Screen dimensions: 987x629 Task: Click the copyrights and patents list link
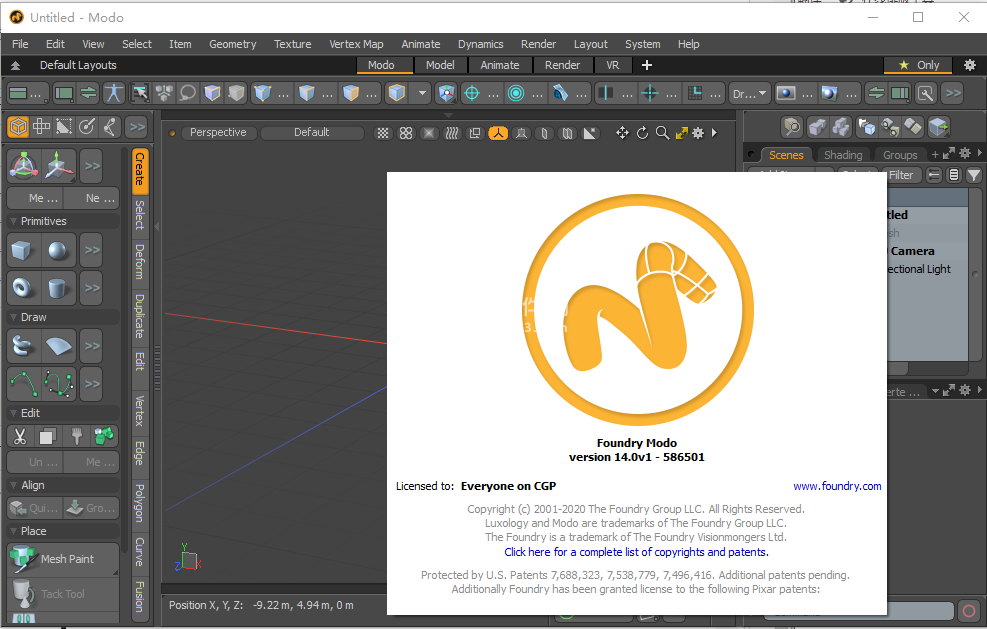(636, 552)
